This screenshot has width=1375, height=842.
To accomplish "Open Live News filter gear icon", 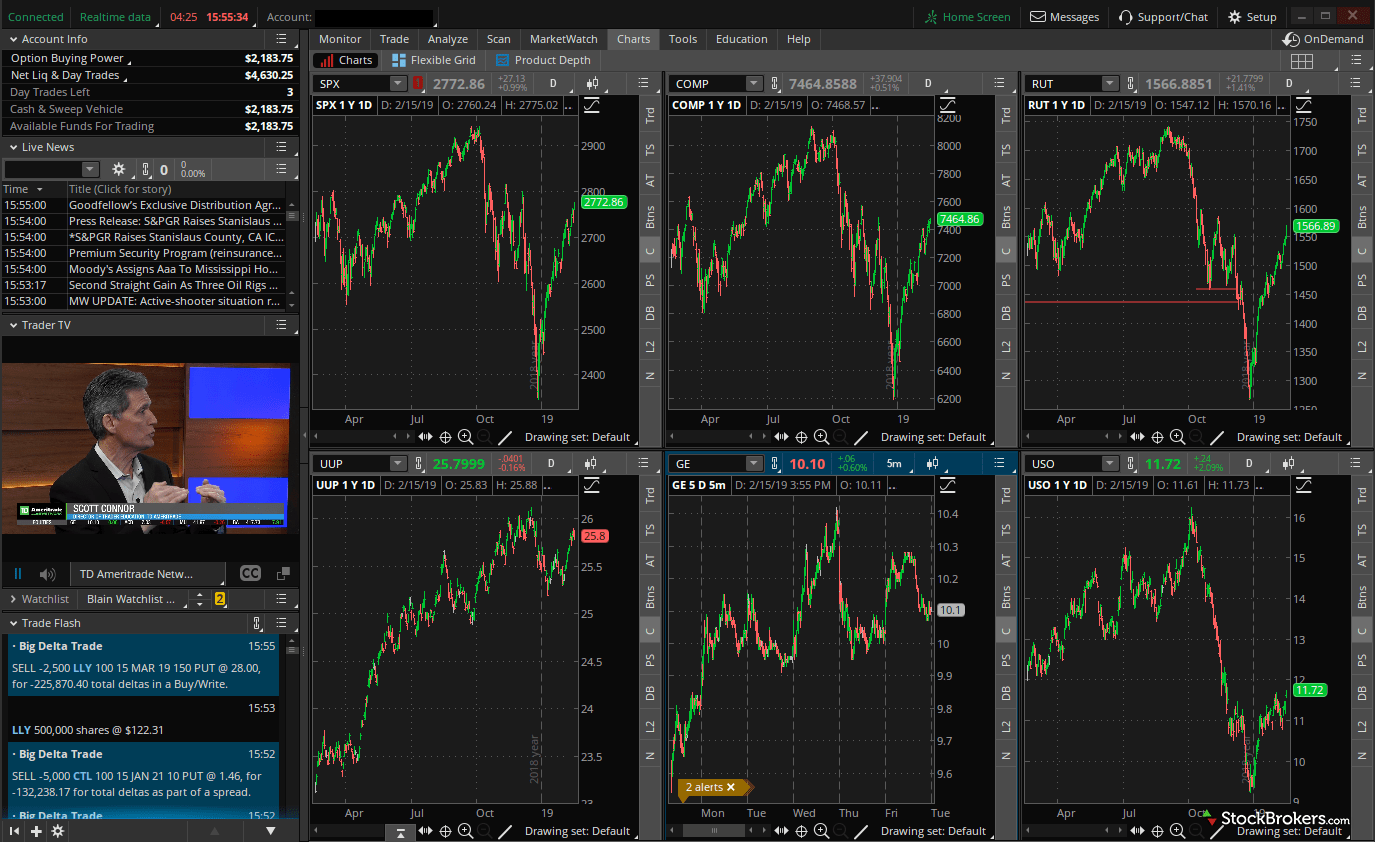I will tap(118, 170).
